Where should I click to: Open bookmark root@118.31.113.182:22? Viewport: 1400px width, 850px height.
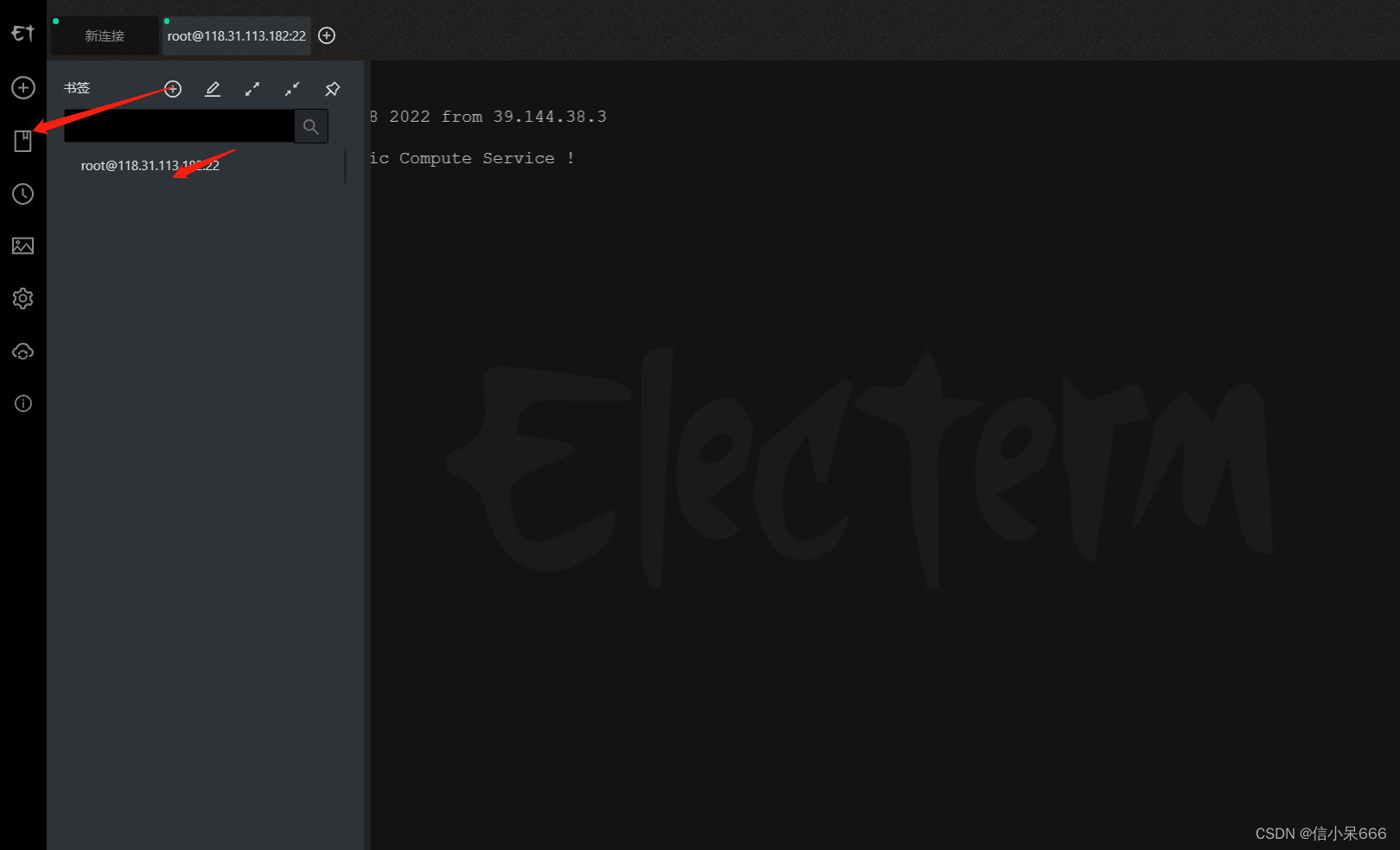(150, 166)
